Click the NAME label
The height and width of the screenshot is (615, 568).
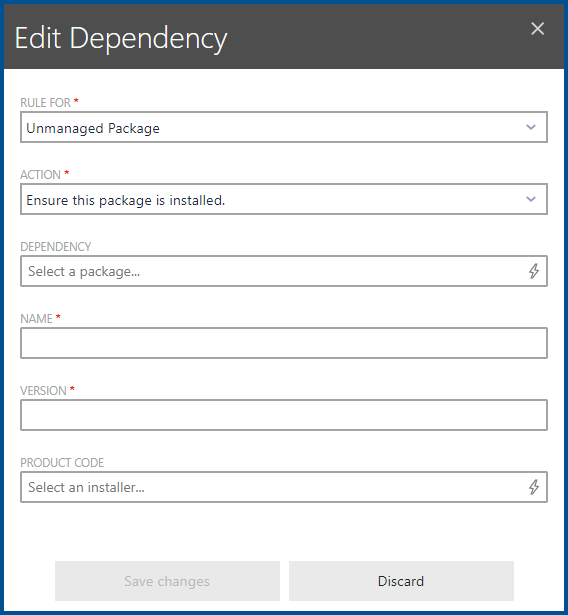(36, 318)
